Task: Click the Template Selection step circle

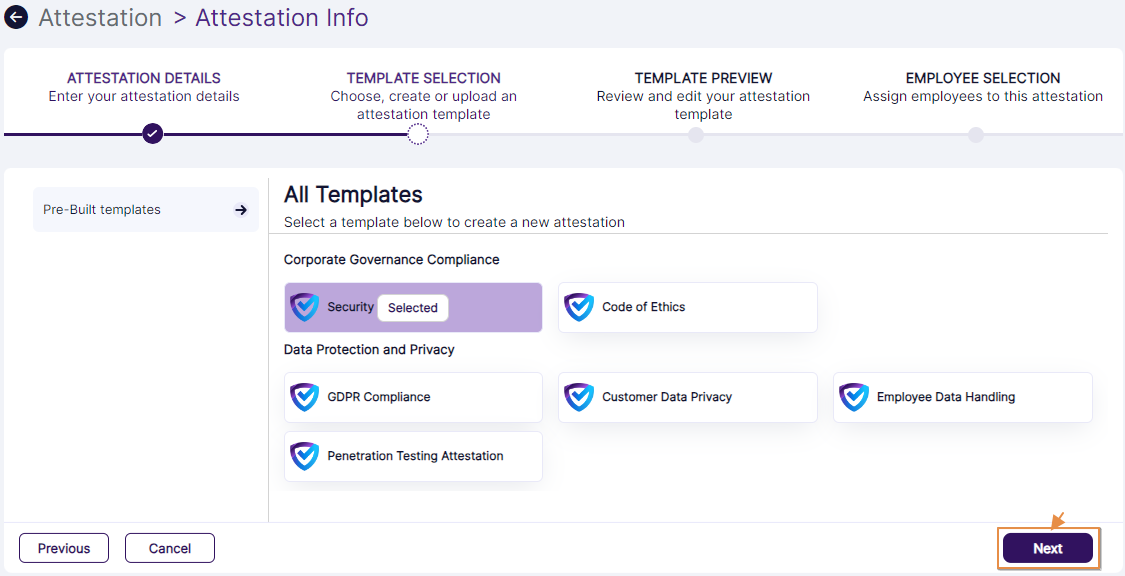Action: coord(418,134)
